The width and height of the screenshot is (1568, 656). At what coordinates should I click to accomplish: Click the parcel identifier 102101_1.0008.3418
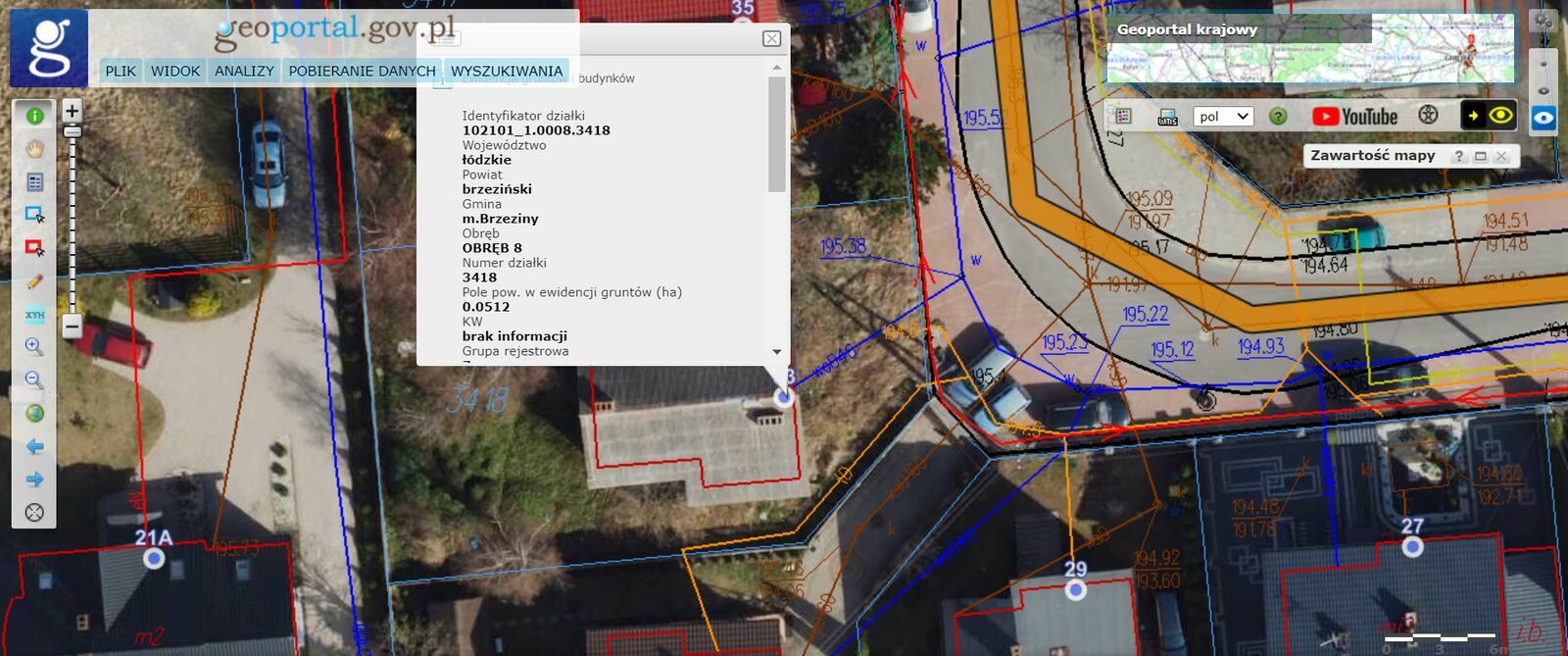[536, 130]
